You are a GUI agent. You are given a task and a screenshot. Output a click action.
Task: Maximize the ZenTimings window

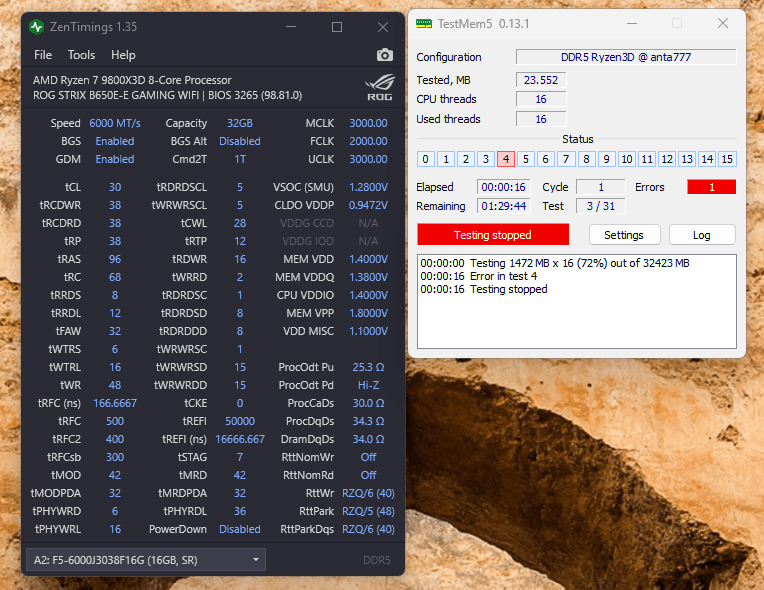[337, 27]
